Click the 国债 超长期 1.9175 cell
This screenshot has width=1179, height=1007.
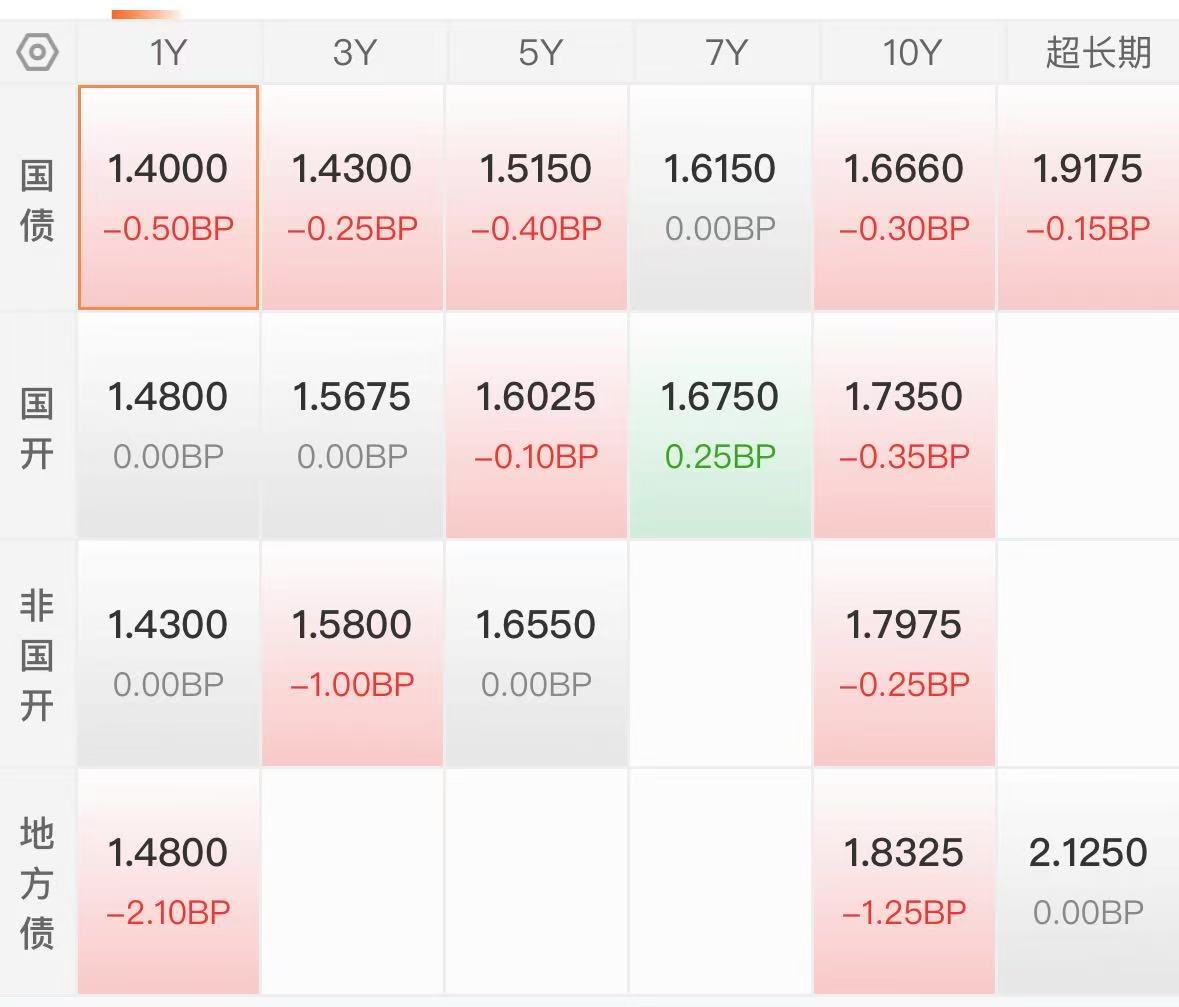tap(1088, 197)
